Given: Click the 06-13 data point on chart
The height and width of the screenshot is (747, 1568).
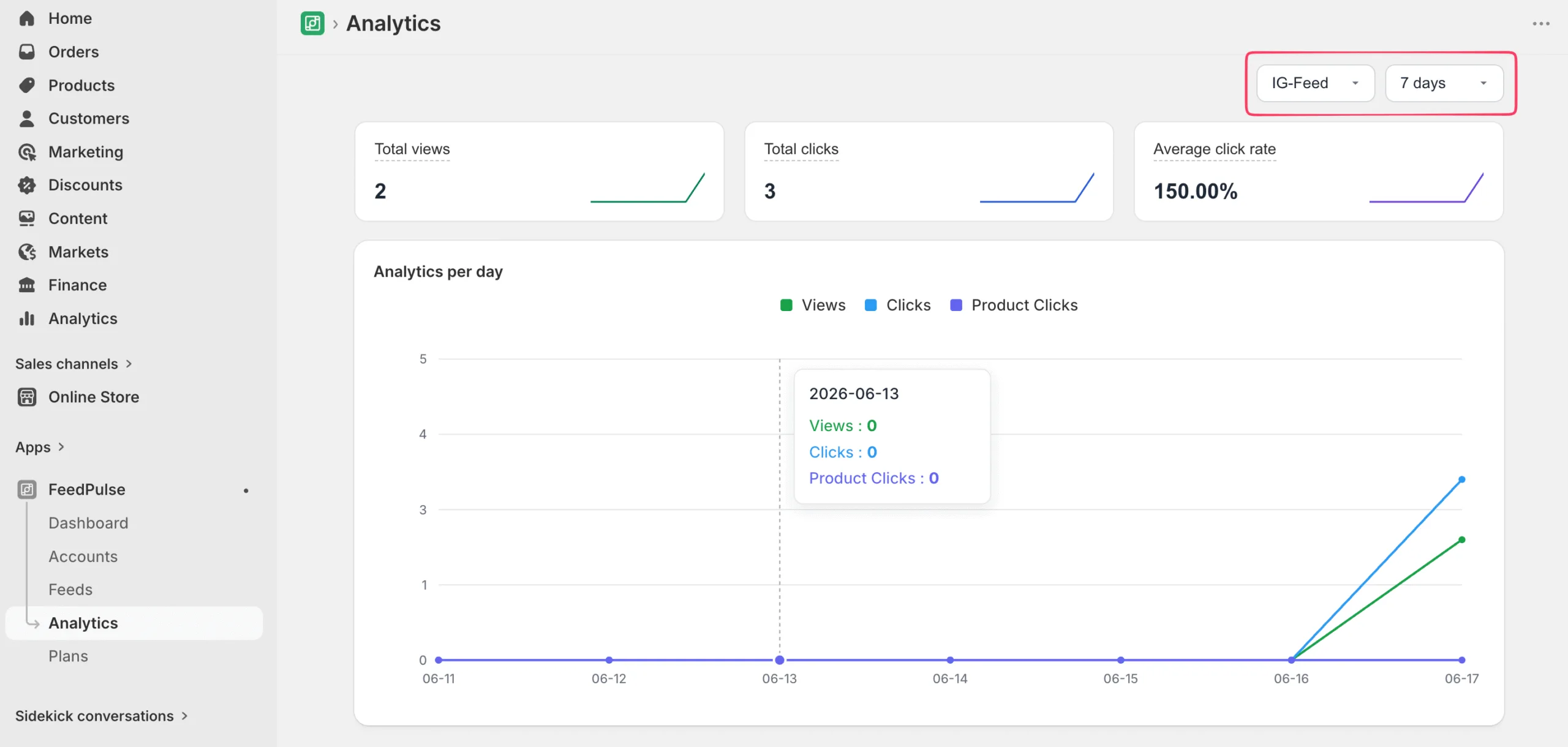Looking at the screenshot, I should (780, 660).
